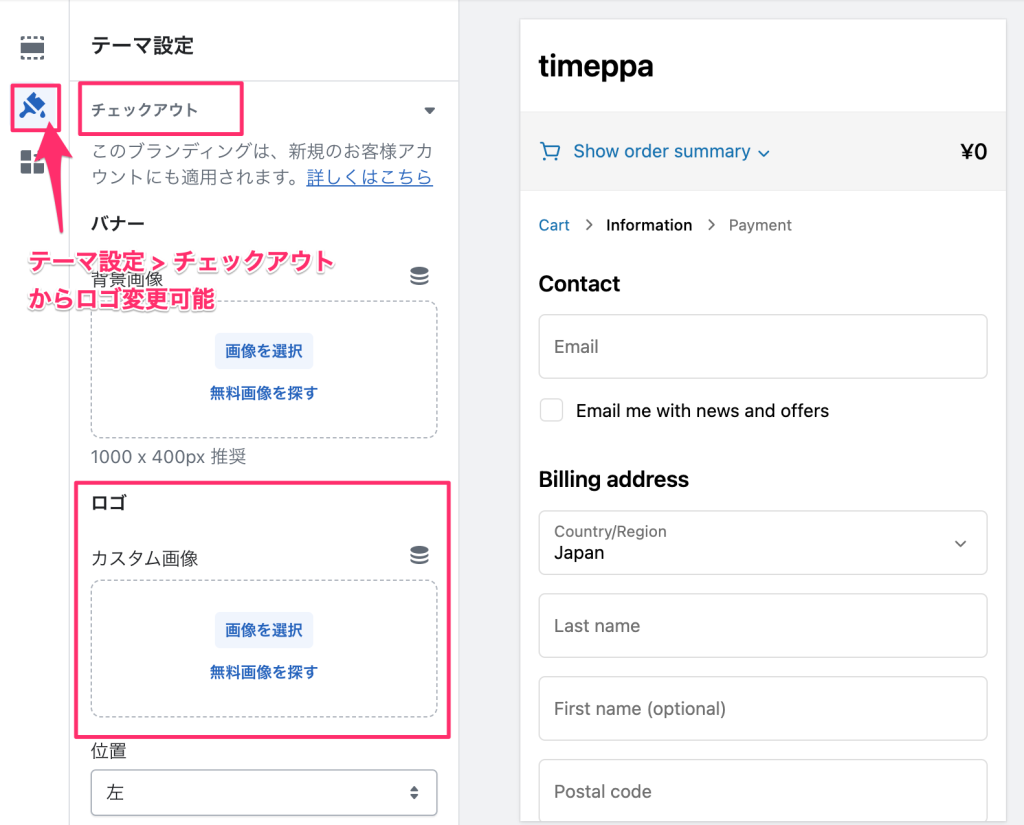
Task: Open the Cart link in the breadcrumb
Action: 554,225
